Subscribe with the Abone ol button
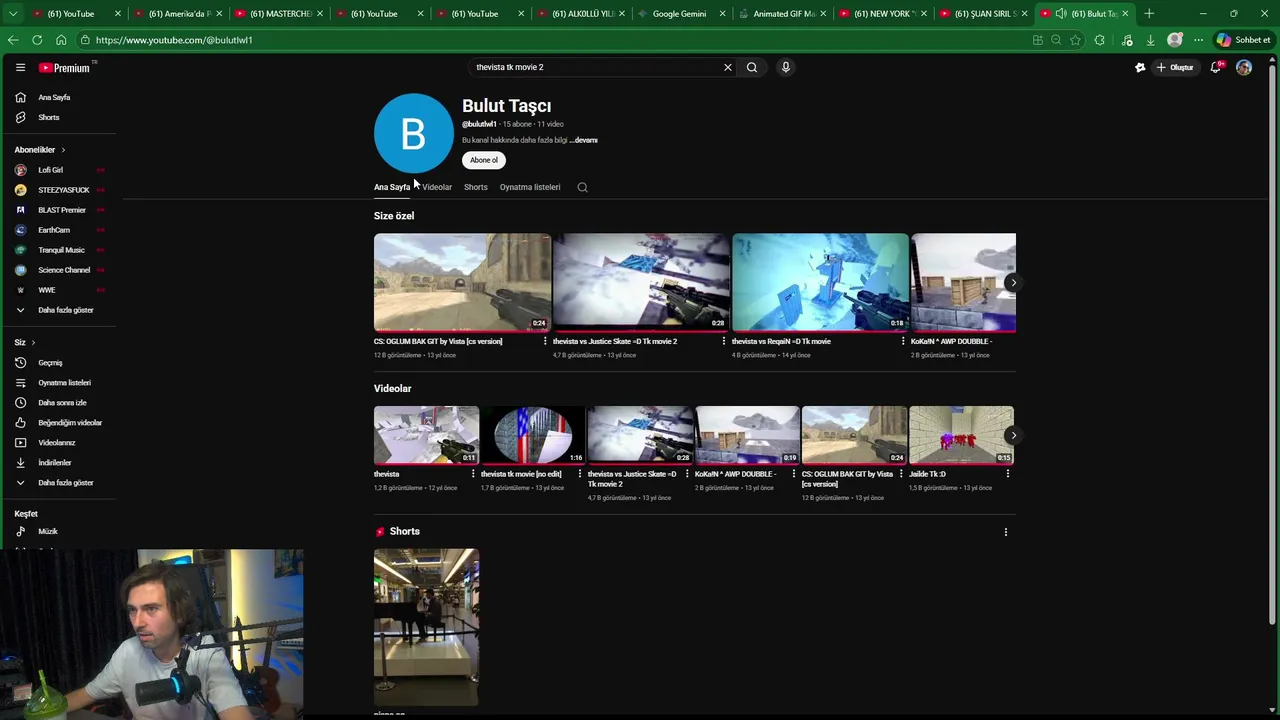The image size is (1280, 720). [484, 160]
